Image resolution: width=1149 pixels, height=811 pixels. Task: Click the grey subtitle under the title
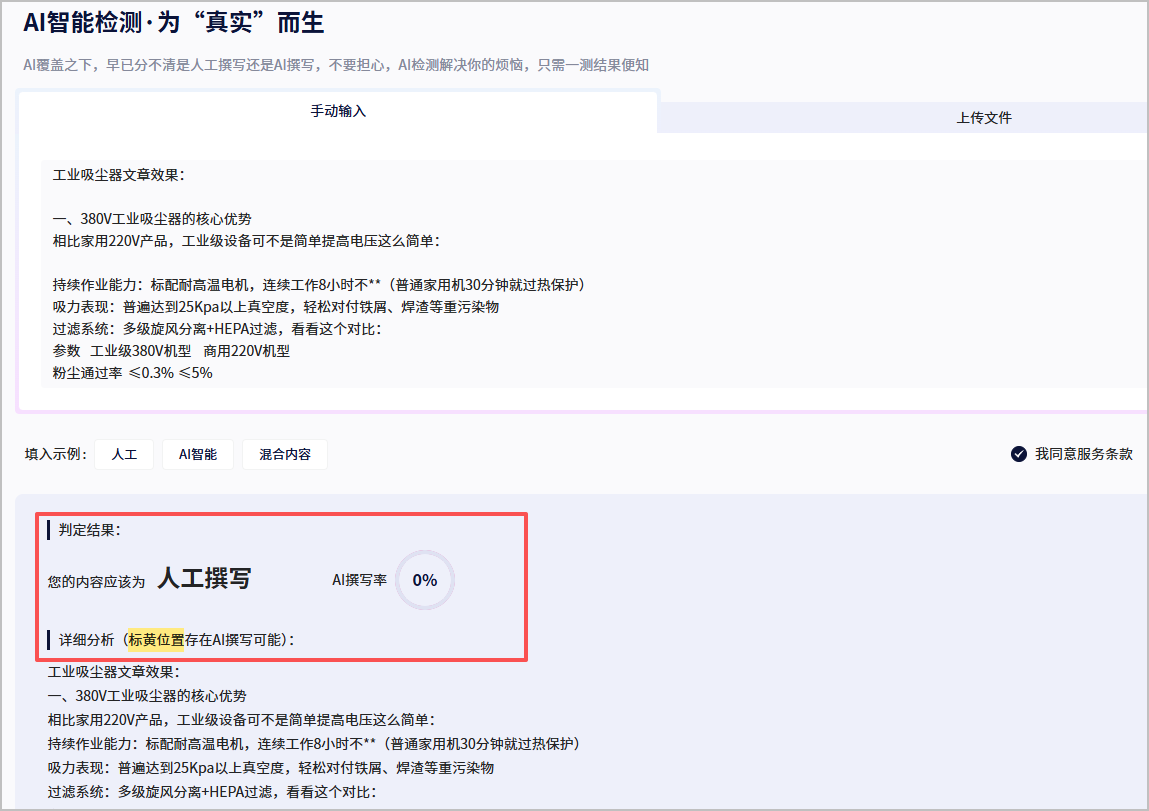336,65
